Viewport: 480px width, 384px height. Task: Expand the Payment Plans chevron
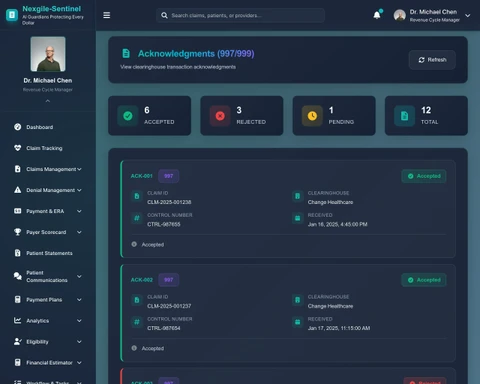click(79, 299)
